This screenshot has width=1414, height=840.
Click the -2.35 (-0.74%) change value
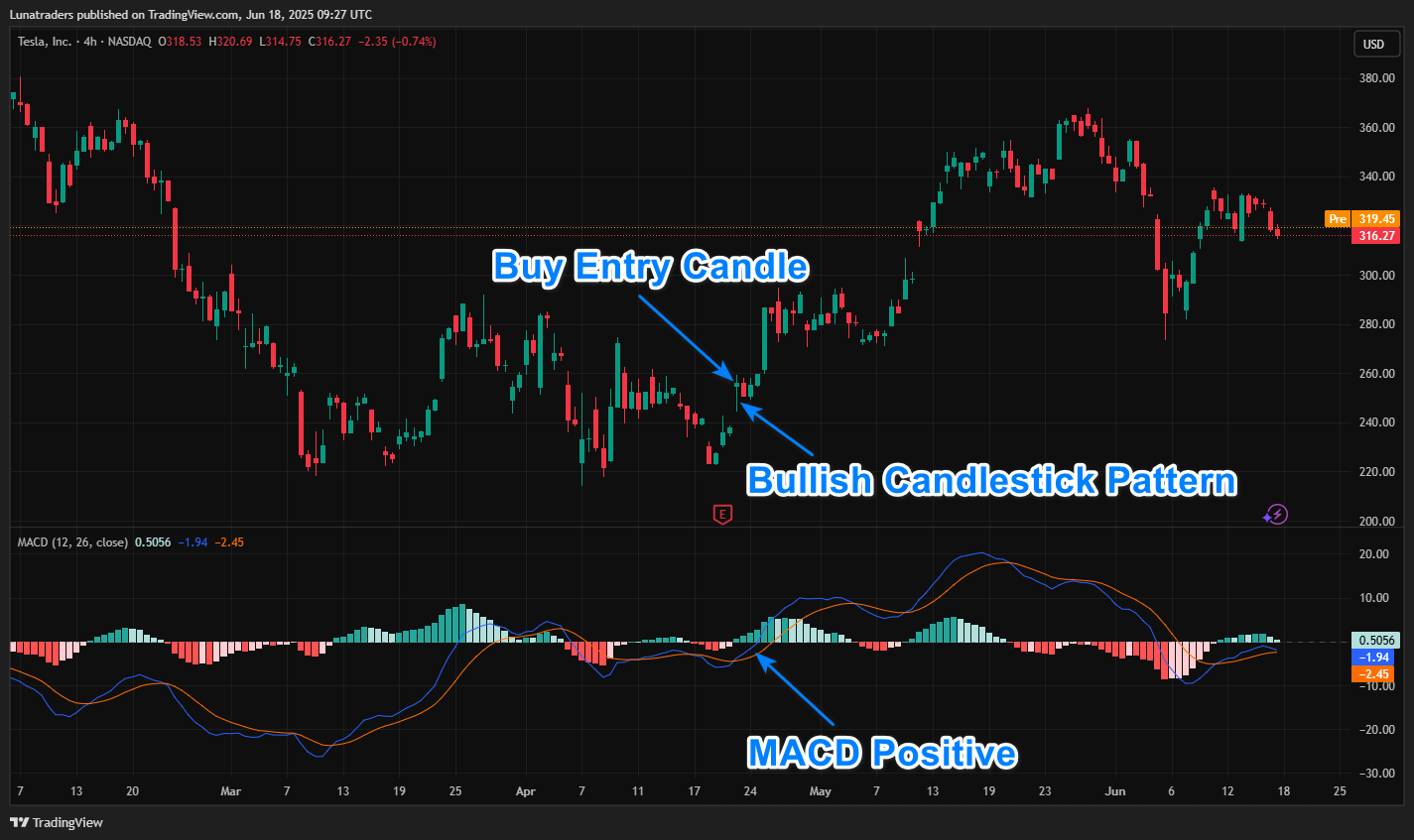(x=397, y=42)
